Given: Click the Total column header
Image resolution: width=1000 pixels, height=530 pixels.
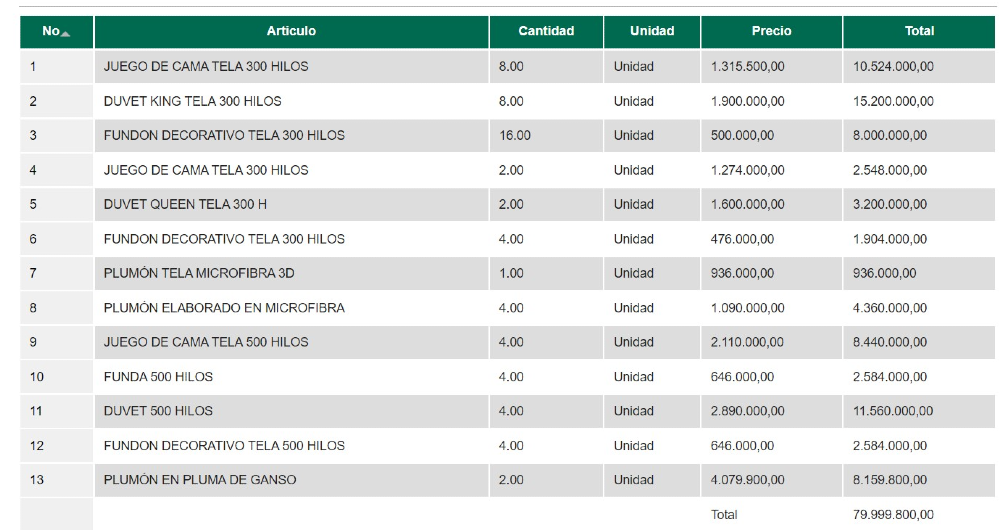Looking at the screenshot, I should 919,31.
